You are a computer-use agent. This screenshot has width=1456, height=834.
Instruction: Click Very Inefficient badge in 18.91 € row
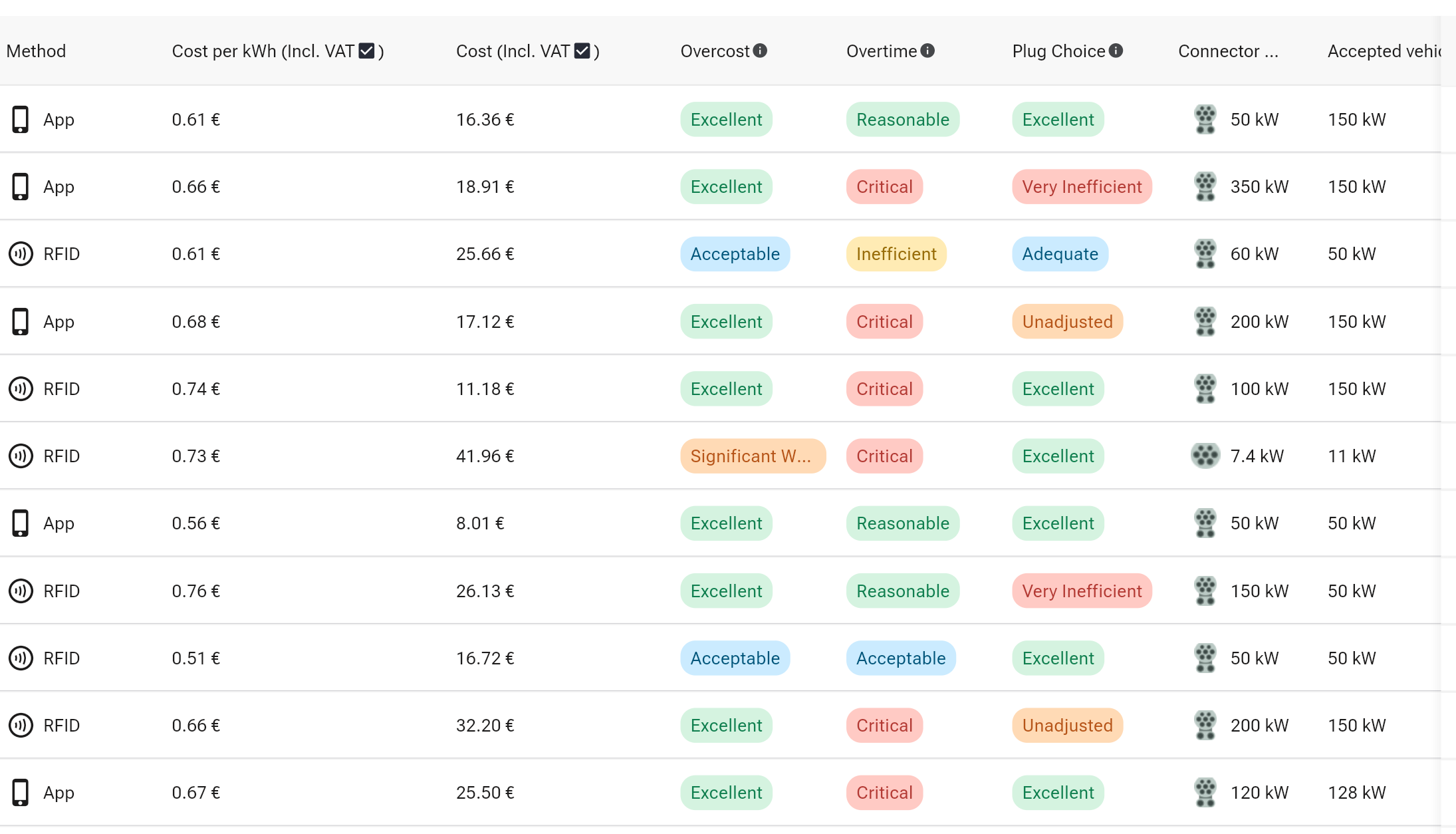click(1081, 187)
